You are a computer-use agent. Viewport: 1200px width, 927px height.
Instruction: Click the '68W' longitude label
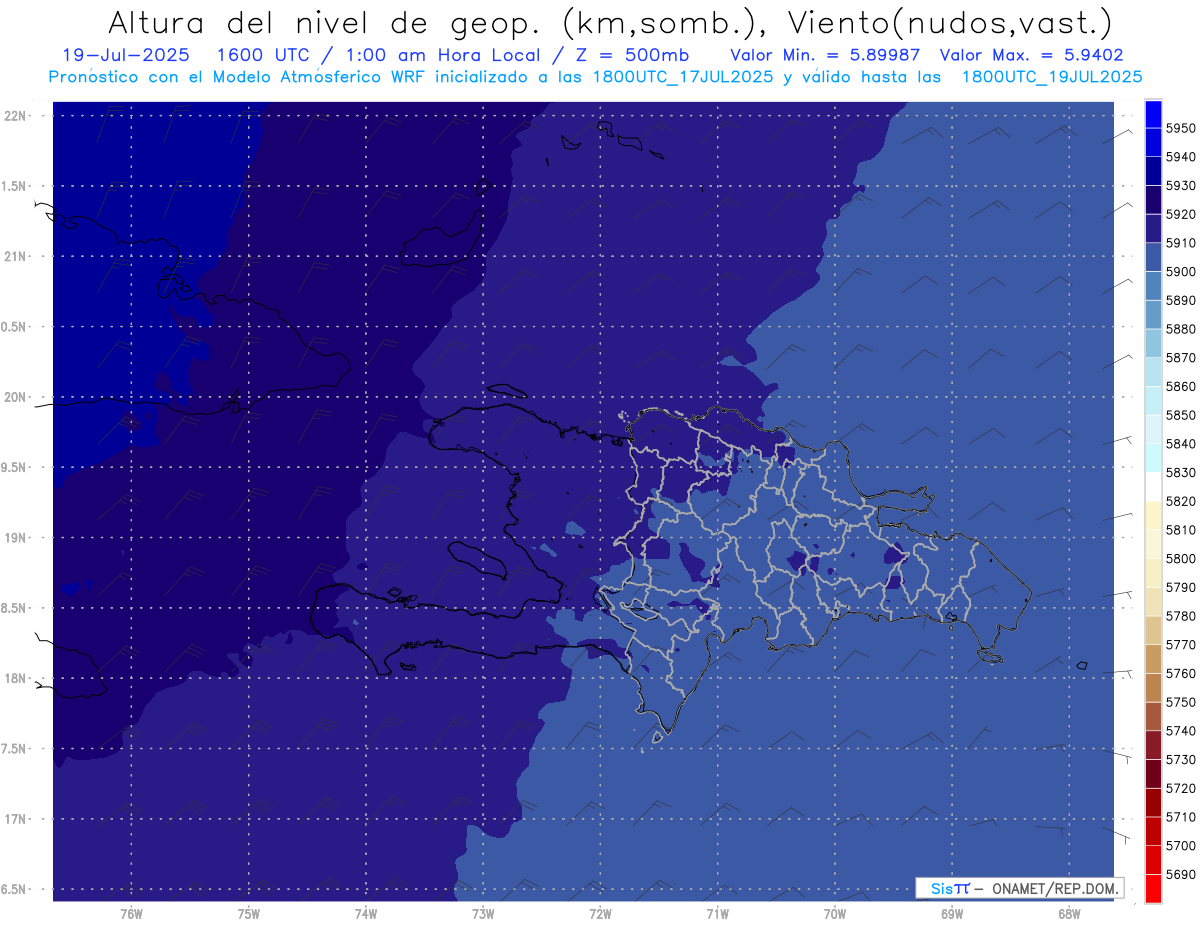[1069, 914]
